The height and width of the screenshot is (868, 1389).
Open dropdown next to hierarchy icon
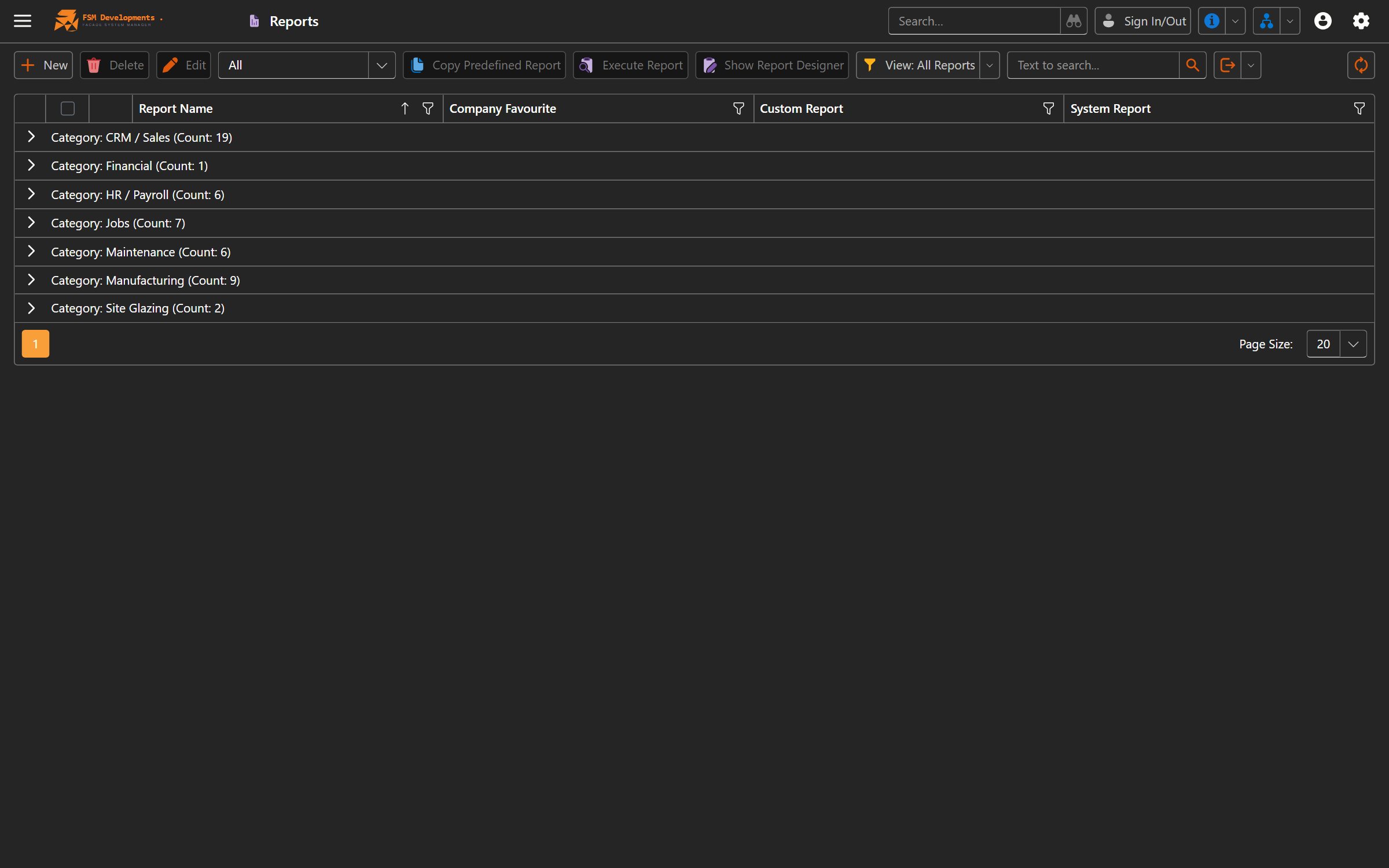[x=1290, y=21]
